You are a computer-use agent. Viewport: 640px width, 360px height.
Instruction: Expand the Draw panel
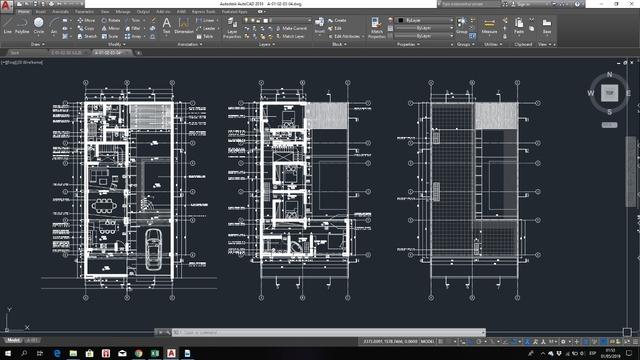(38, 44)
